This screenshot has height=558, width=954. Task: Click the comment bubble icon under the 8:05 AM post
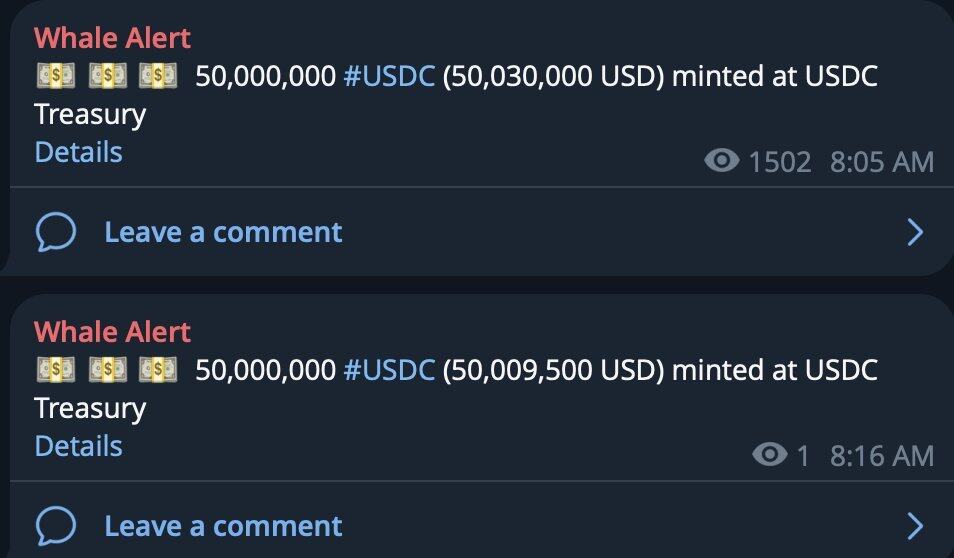[56, 233]
